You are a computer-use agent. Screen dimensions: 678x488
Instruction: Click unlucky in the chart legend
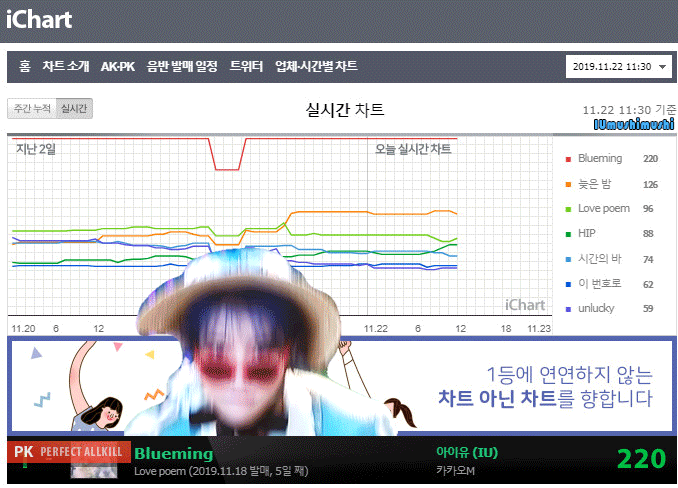[596, 308]
